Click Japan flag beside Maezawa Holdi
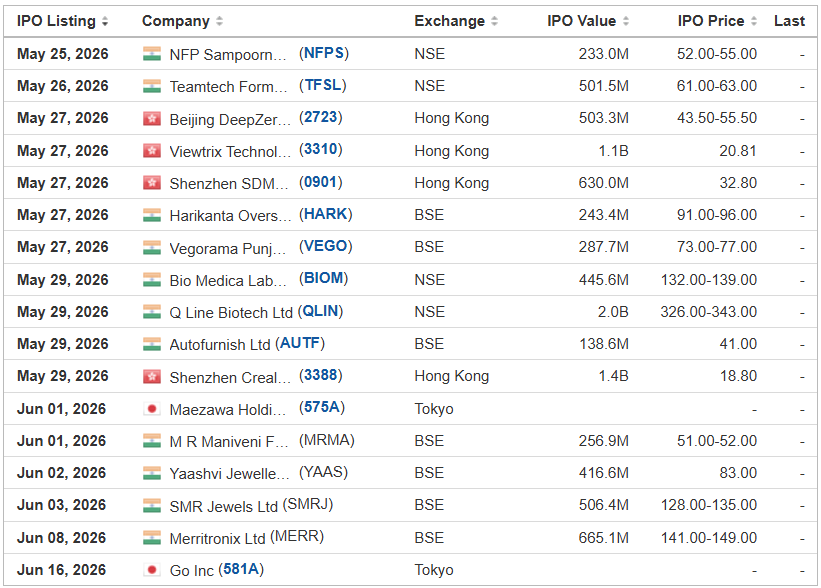Image resolution: width=821 pixels, height=588 pixels. tap(152, 409)
